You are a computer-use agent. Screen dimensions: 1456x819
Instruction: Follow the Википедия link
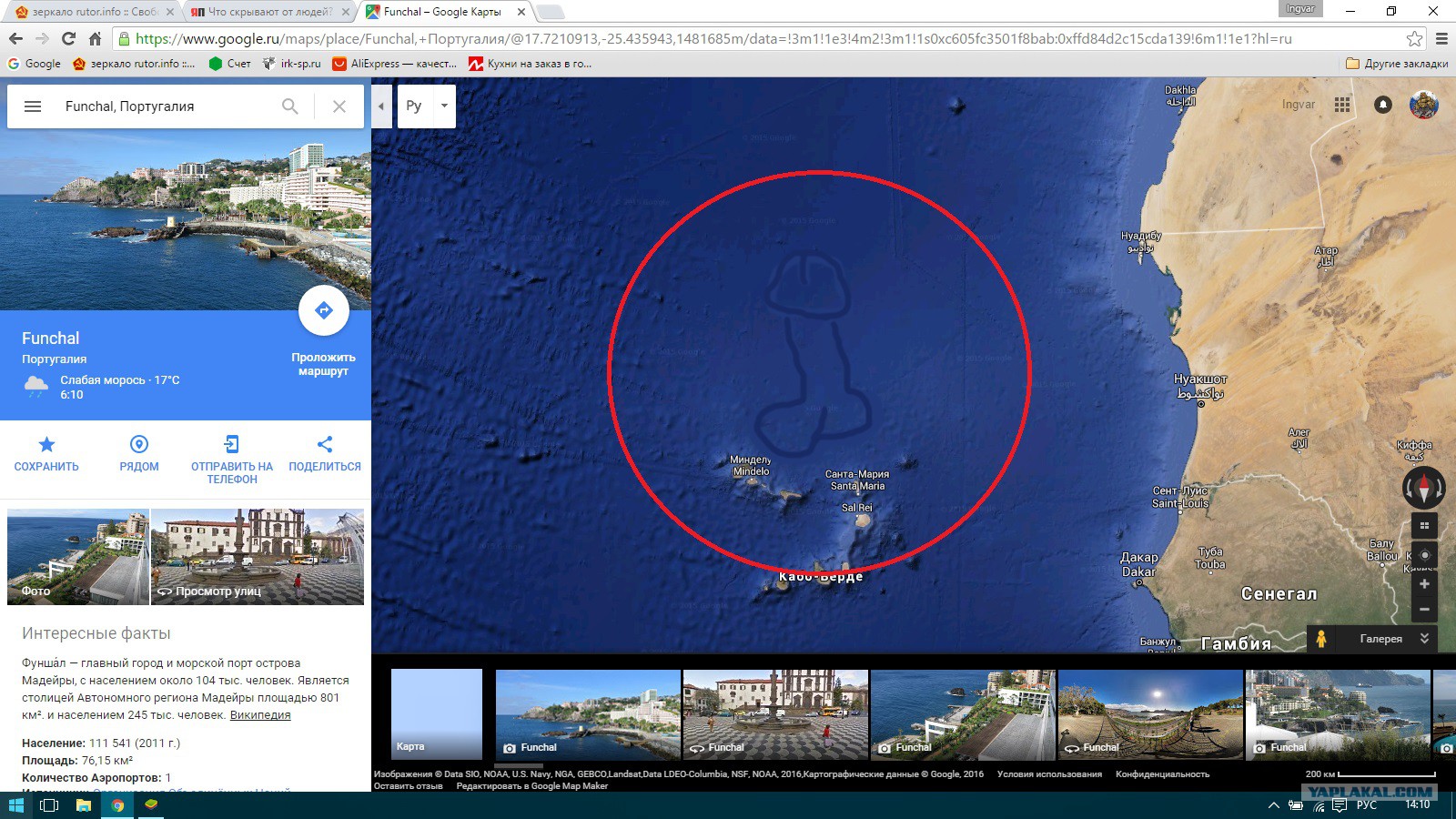pos(260,715)
